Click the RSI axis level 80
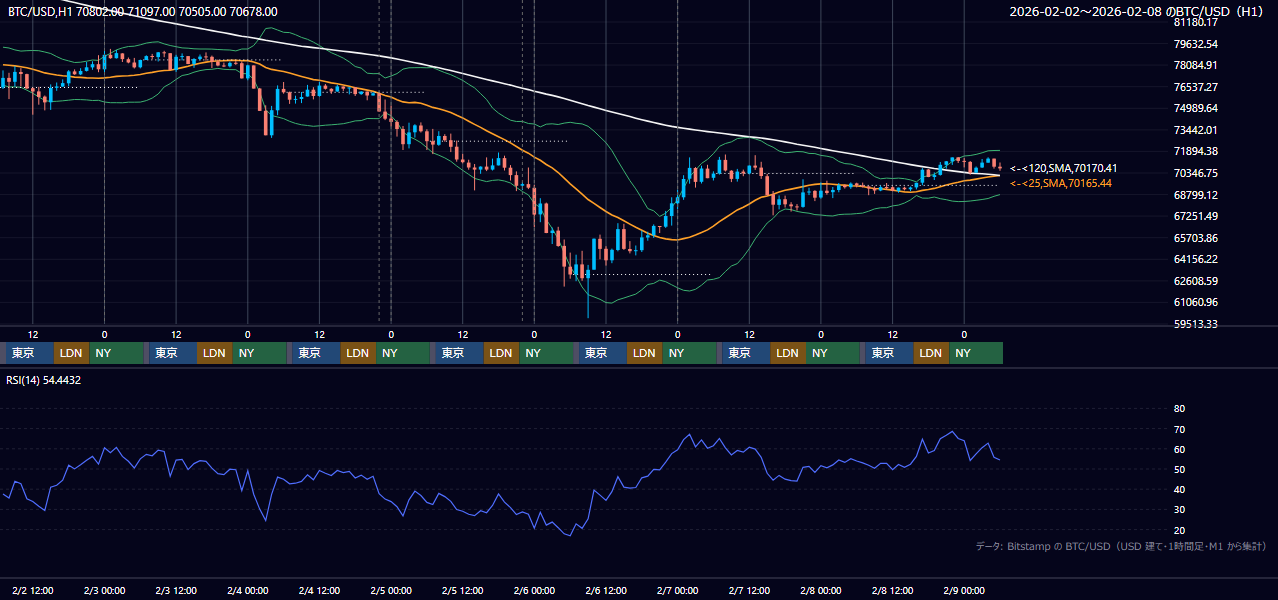This screenshot has height=600, width=1278. pyautogui.click(x=1179, y=409)
